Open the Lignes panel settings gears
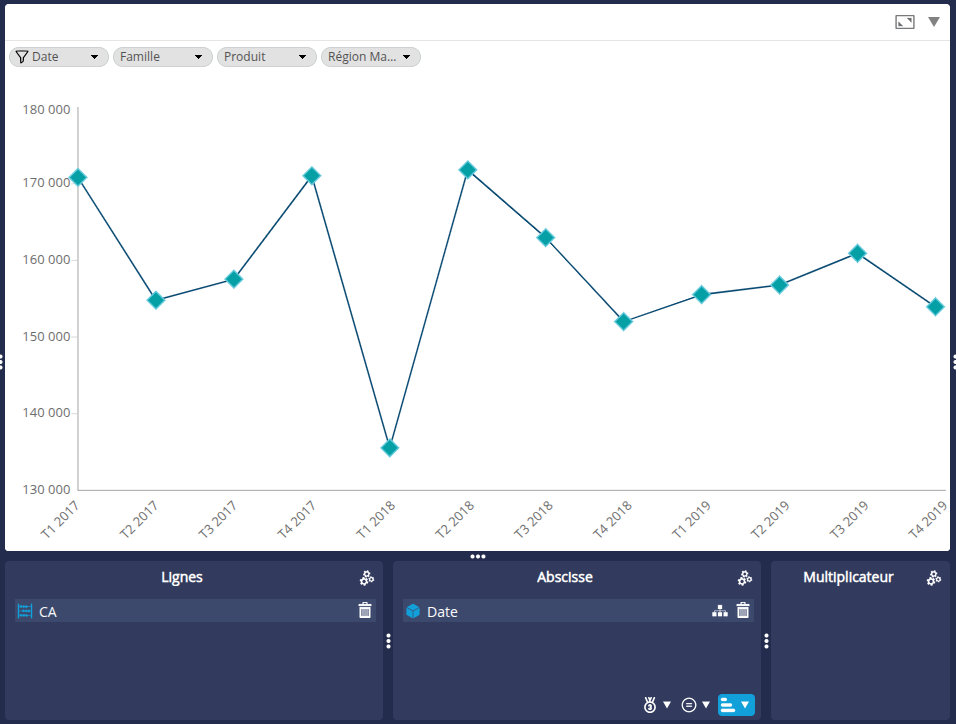 (x=367, y=578)
